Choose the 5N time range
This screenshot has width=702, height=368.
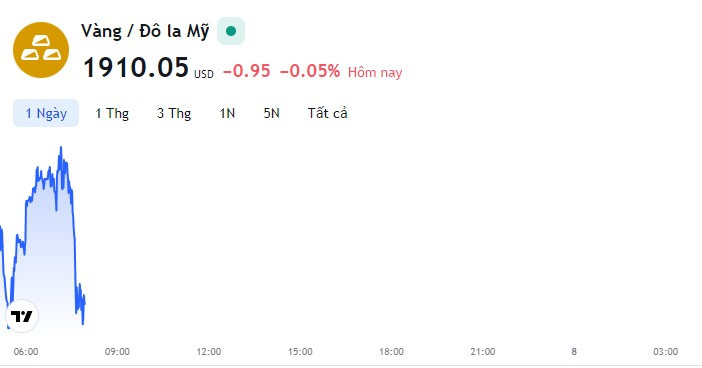pos(271,113)
